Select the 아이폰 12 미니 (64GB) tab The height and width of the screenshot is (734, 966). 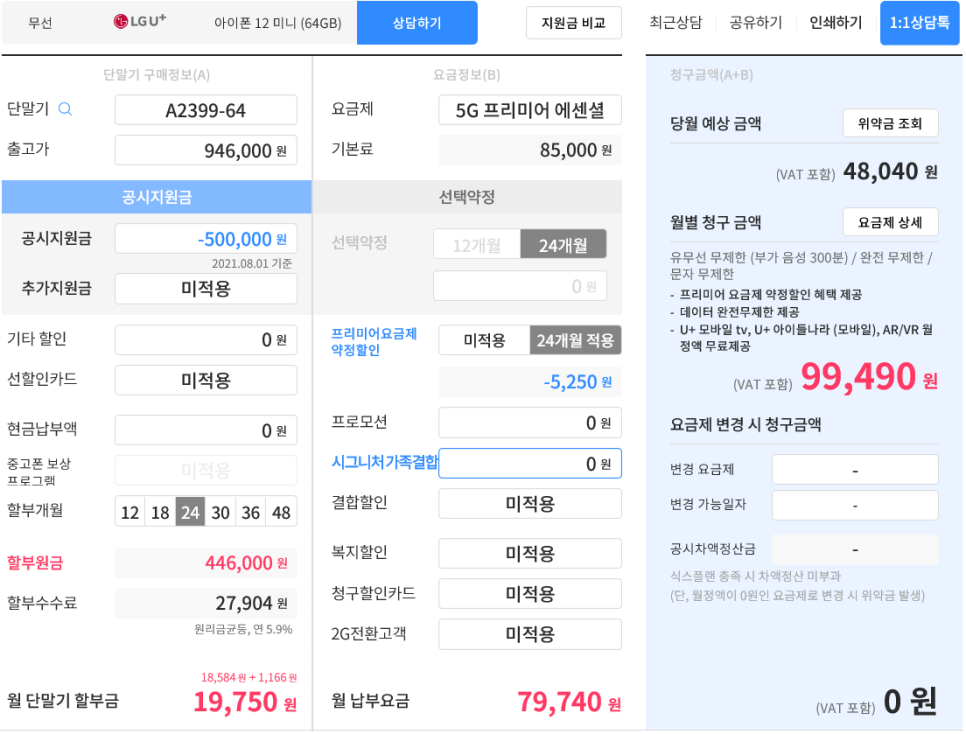[x=278, y=23]
